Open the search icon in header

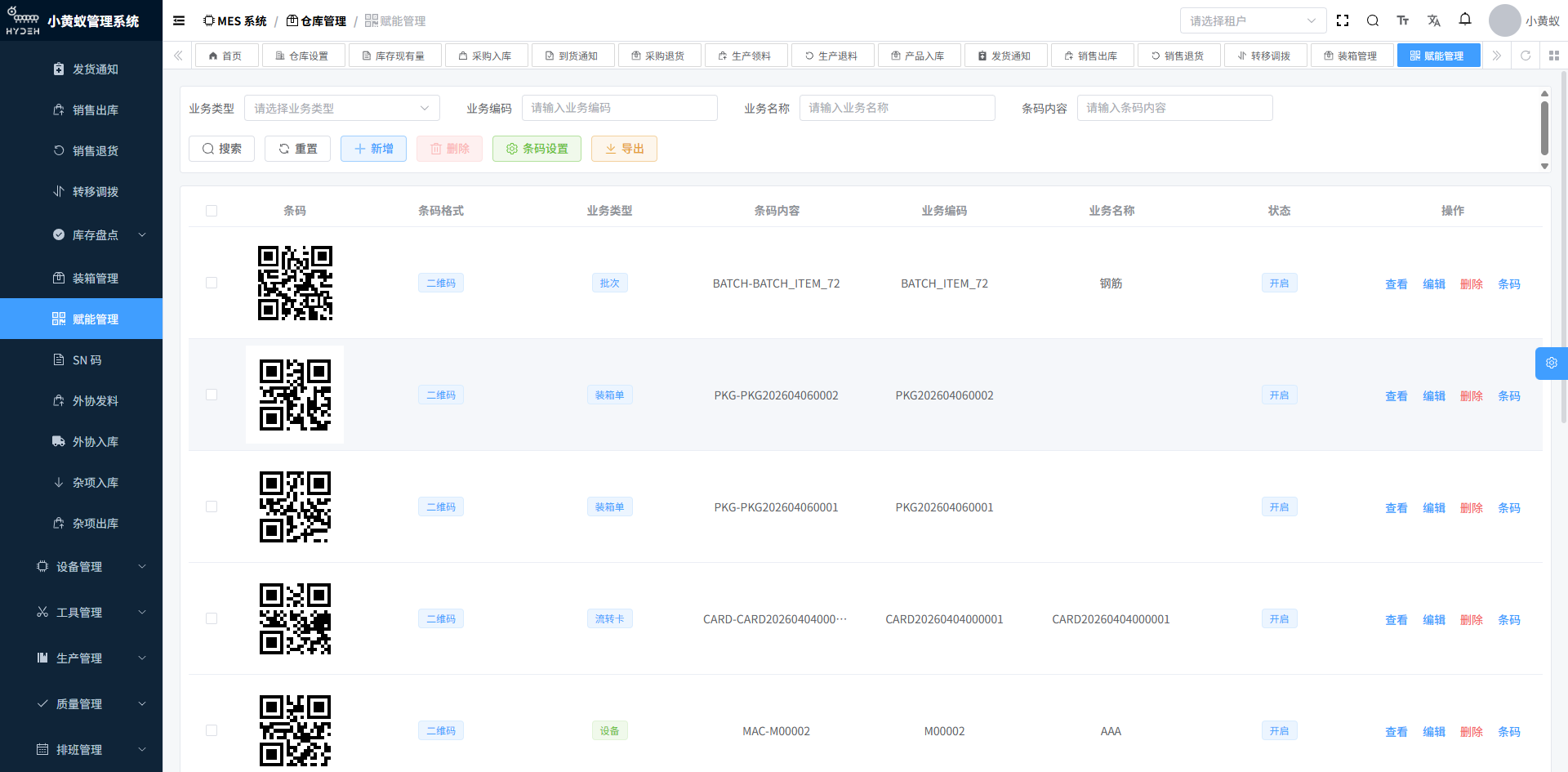(1373, 20)
